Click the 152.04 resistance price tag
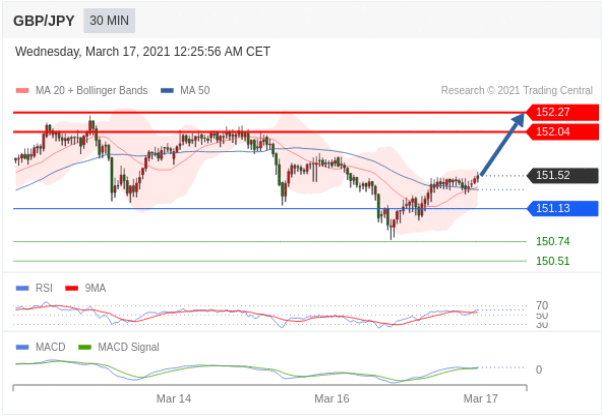Screen dimensions: 602x416 pos(562,132)
